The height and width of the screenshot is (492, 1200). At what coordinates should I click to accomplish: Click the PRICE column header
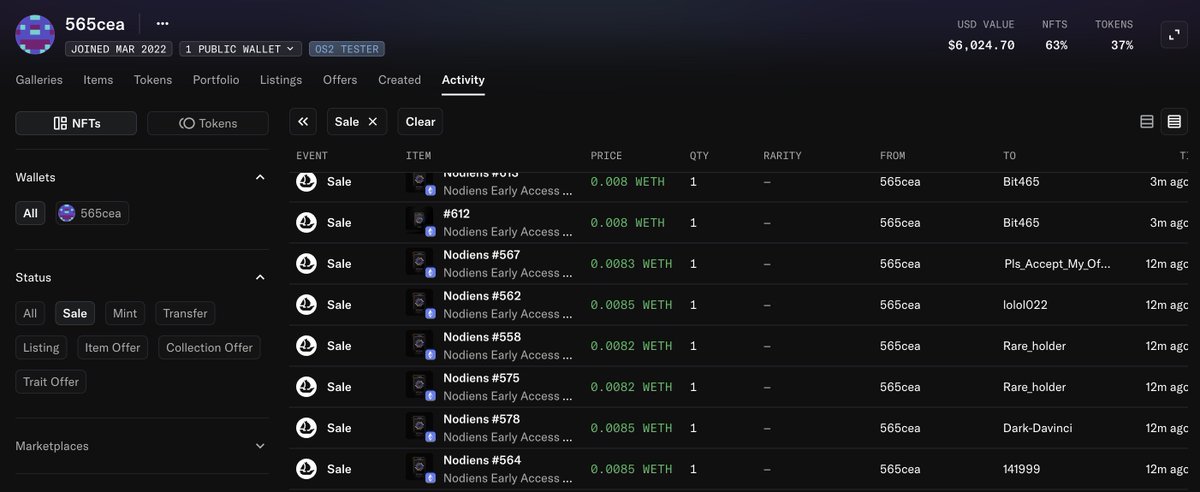point(606,156)
